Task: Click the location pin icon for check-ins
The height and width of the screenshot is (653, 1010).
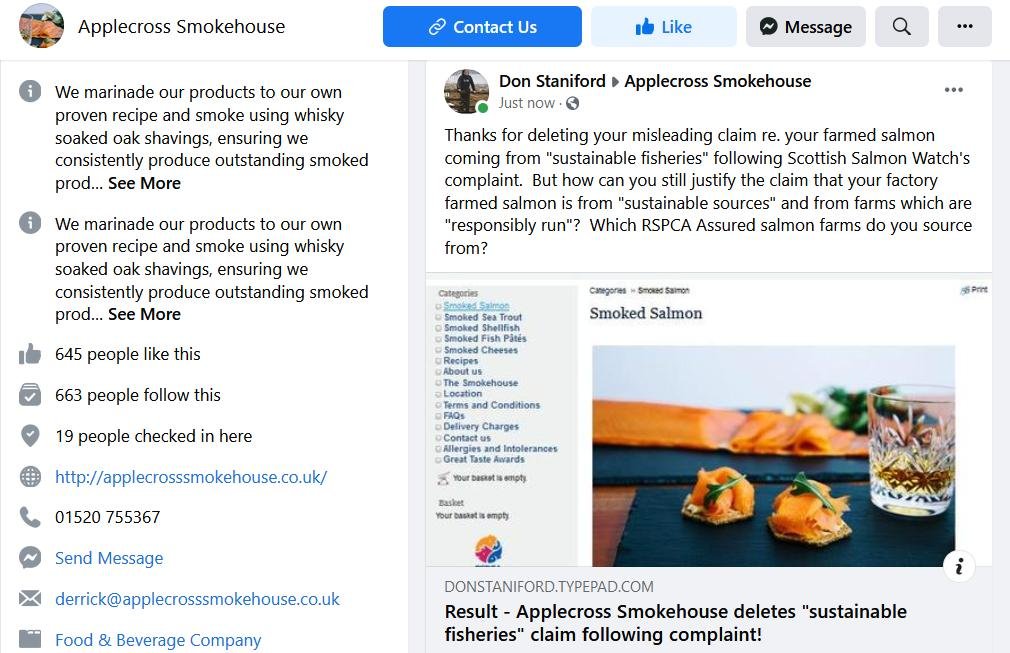Action: pyautogui.click(x=30, y=436)
